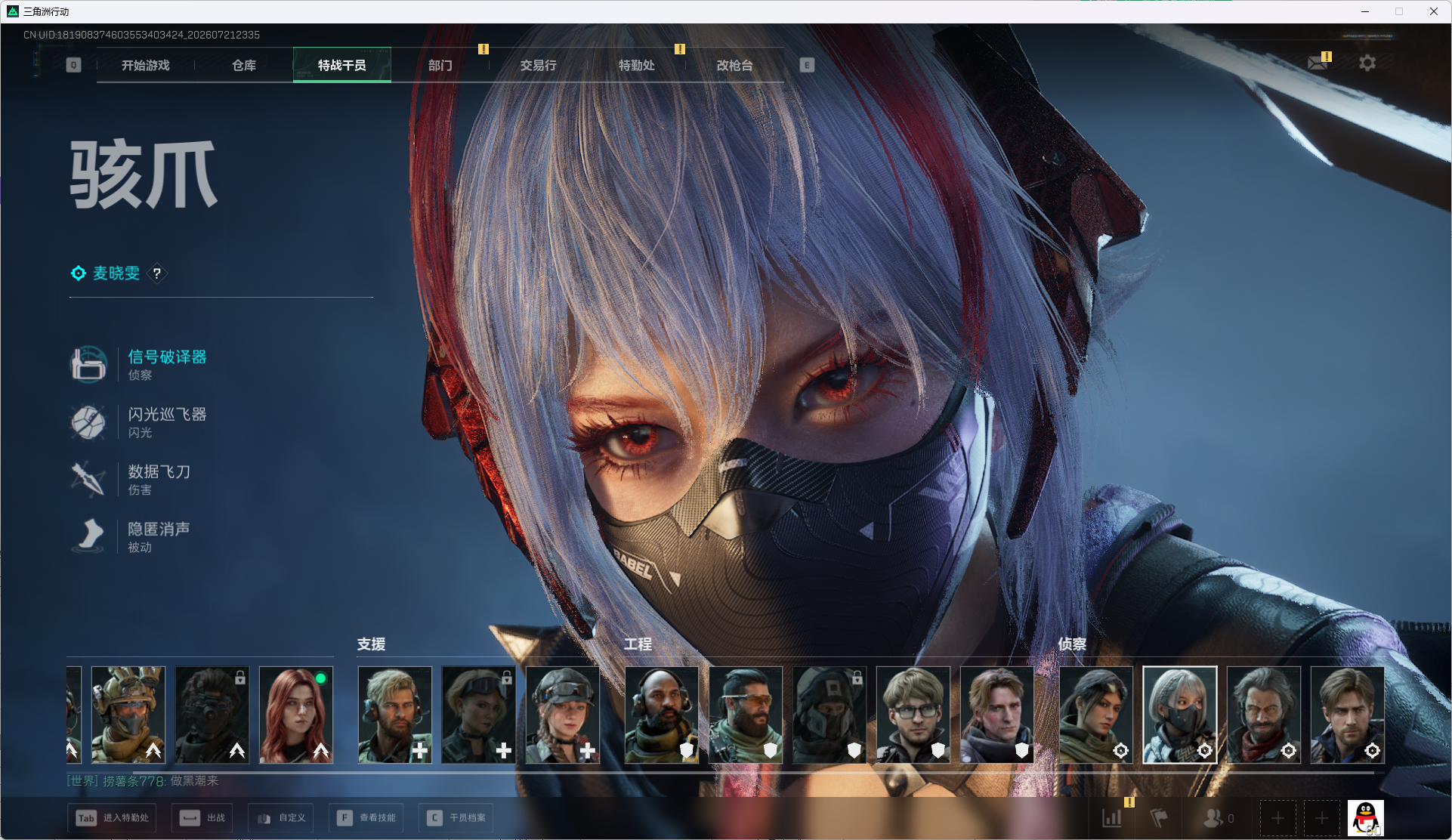Screen dimensions: 1452x840
Task: Click the flag icon in bottom bar
Action: pyautogui.click(x=1159, y=818)
